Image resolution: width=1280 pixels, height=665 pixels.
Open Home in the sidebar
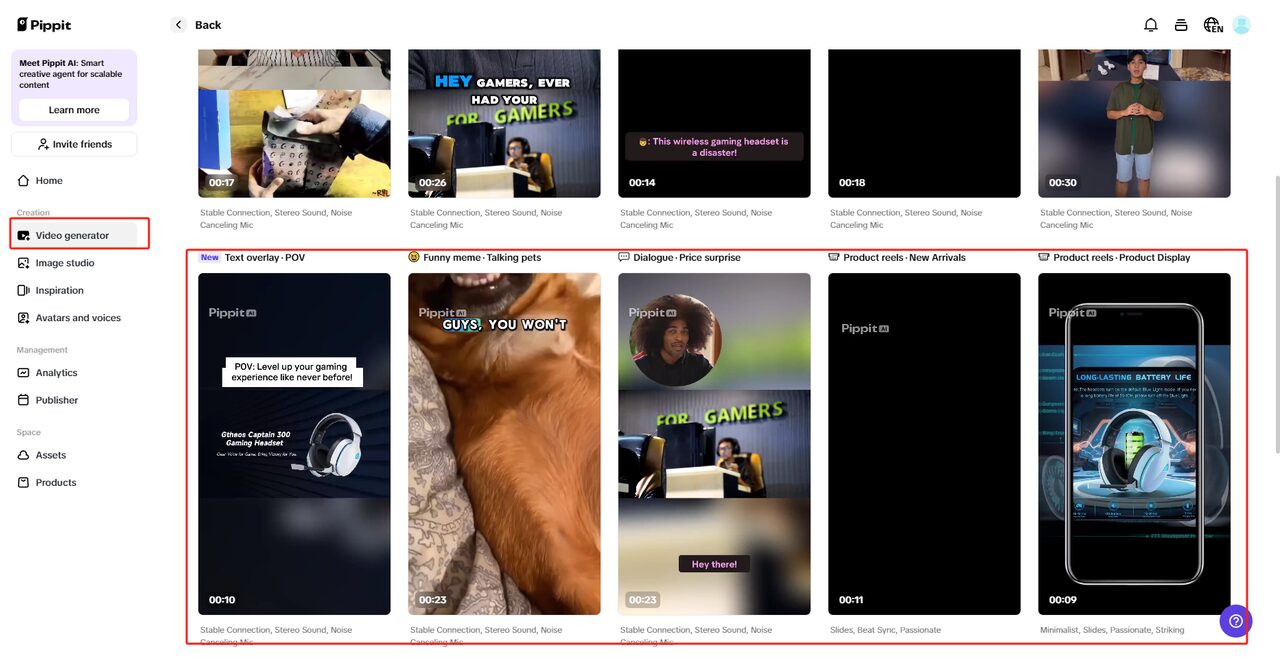(49, 181)
